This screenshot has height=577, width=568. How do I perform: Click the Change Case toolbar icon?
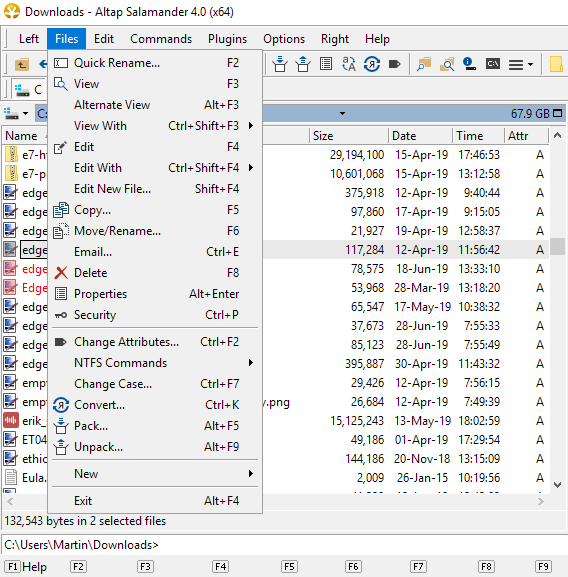(349, 64)
